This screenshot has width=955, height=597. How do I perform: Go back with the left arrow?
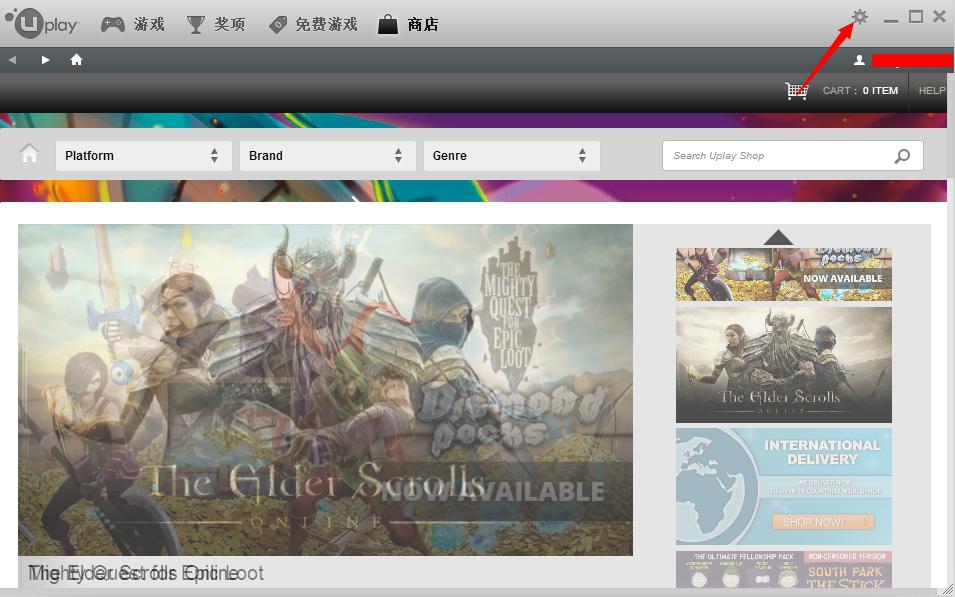12,60
